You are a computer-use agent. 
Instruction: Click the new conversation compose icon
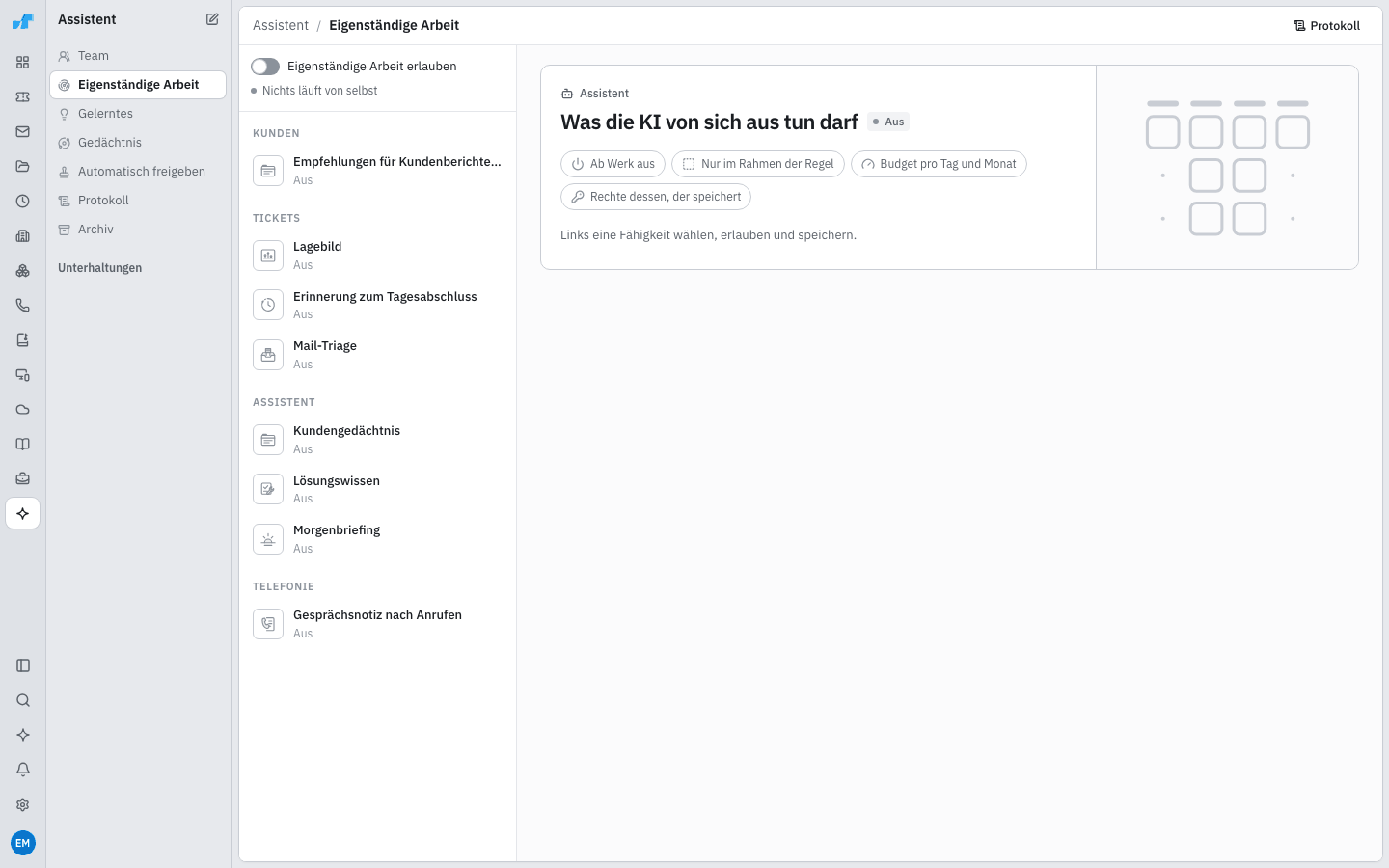tap(212, 19)
